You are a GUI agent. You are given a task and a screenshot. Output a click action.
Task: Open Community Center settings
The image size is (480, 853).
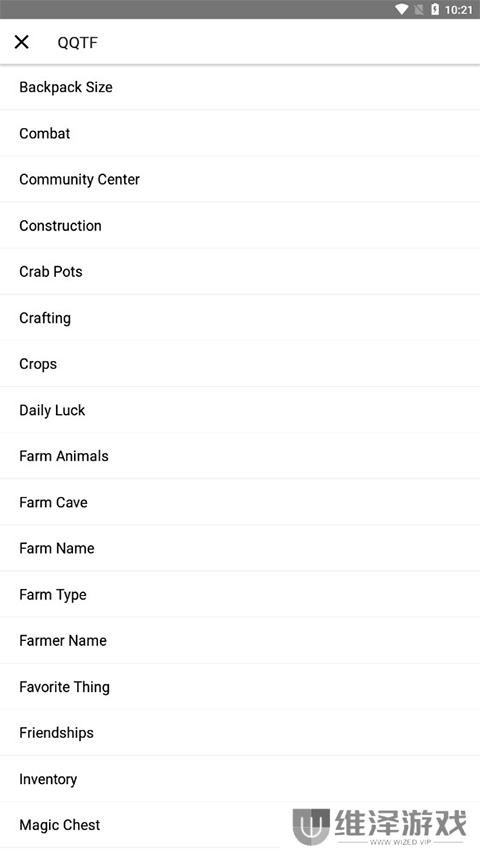coord(240,180)
